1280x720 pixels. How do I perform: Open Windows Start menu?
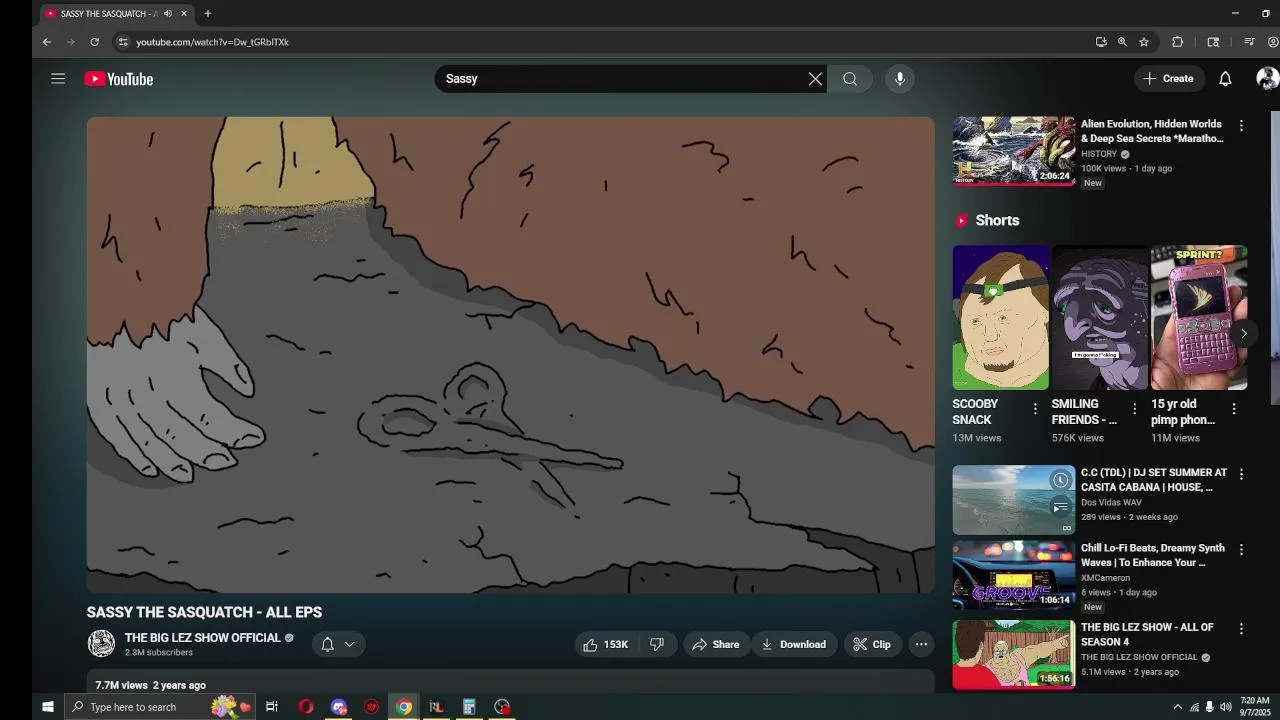pos(47,707)
